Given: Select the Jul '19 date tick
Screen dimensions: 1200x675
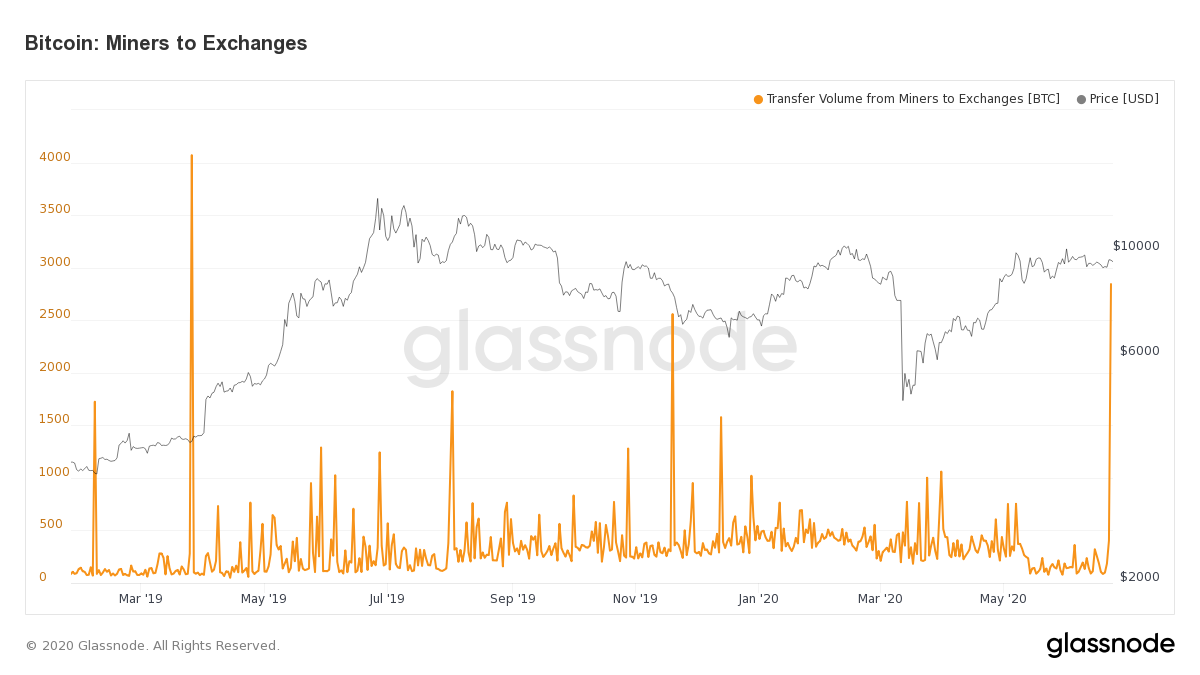Looking at the screenshot, I should point(386,599).
